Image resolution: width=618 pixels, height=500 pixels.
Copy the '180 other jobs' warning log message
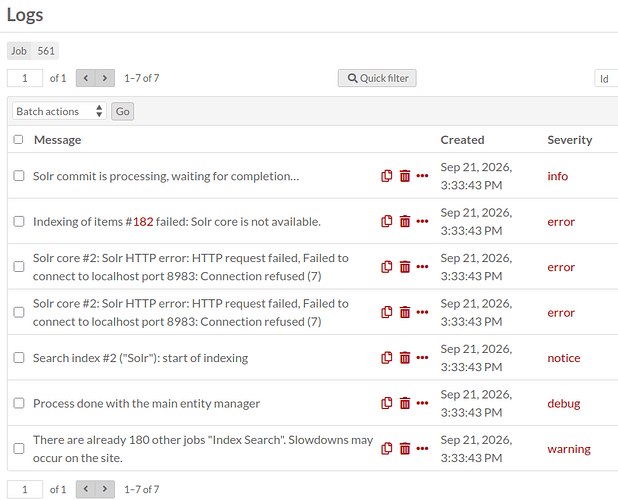coord(387,448)
